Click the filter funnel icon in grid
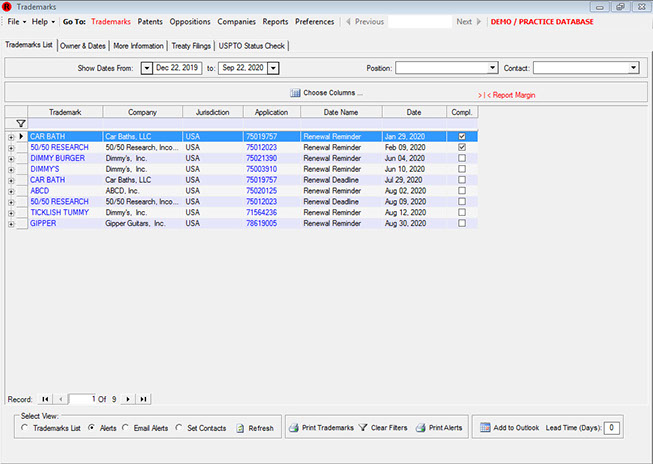653x464 pixels. tap(20, 124)
